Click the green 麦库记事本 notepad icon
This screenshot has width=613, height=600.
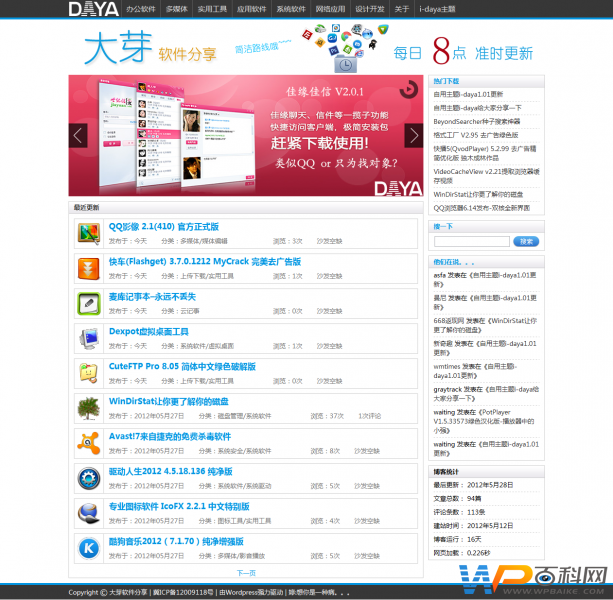click(89, 304)
